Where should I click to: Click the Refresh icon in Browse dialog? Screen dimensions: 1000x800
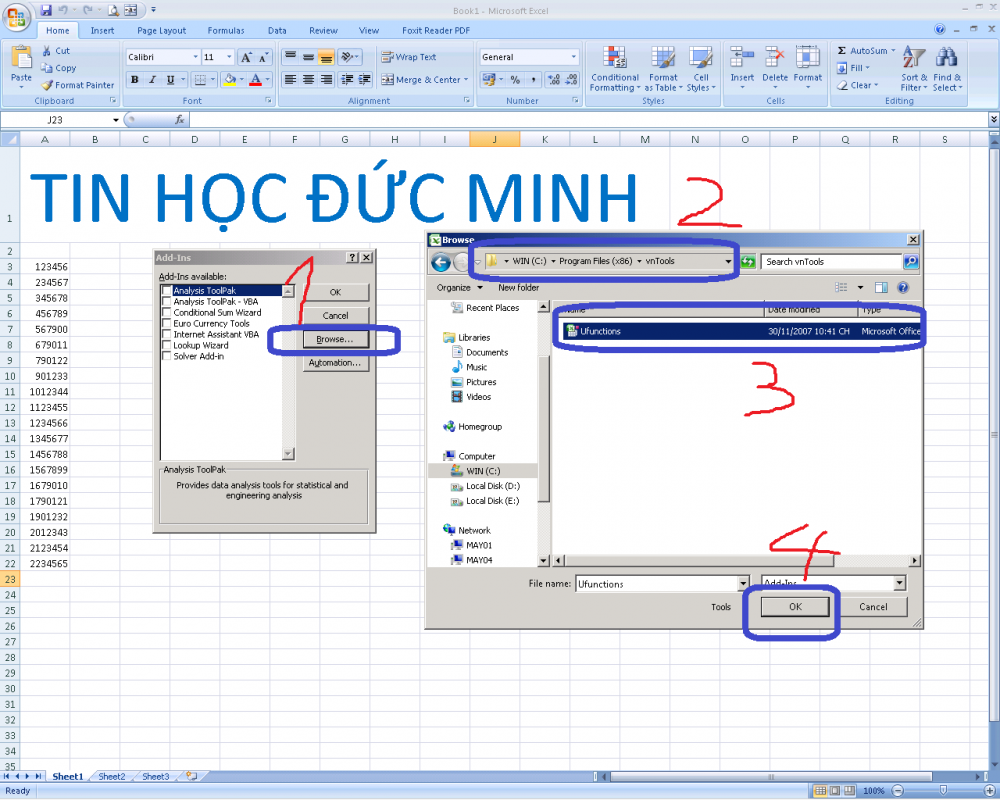pos(748,262)
